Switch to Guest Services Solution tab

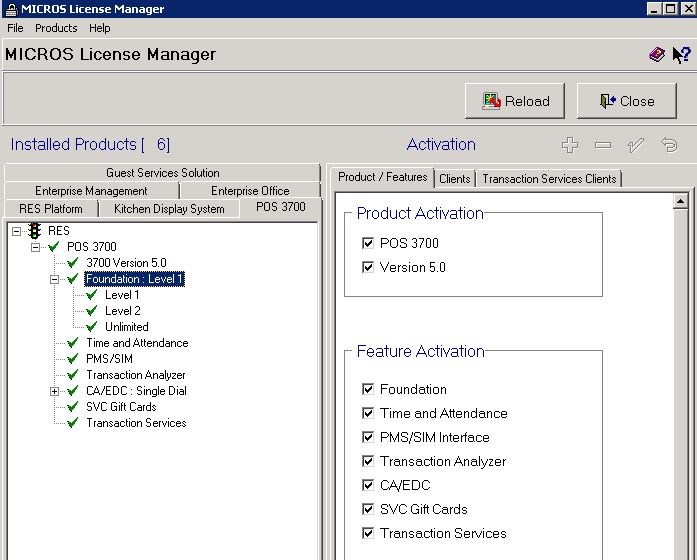tap(162, 172)
